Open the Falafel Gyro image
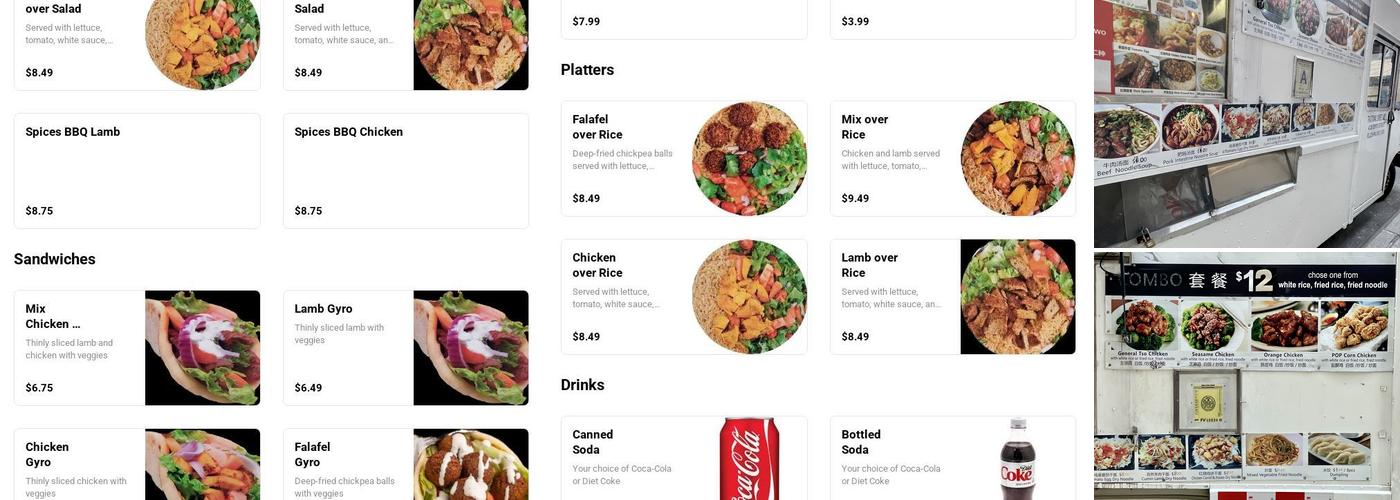 point(471,465)
